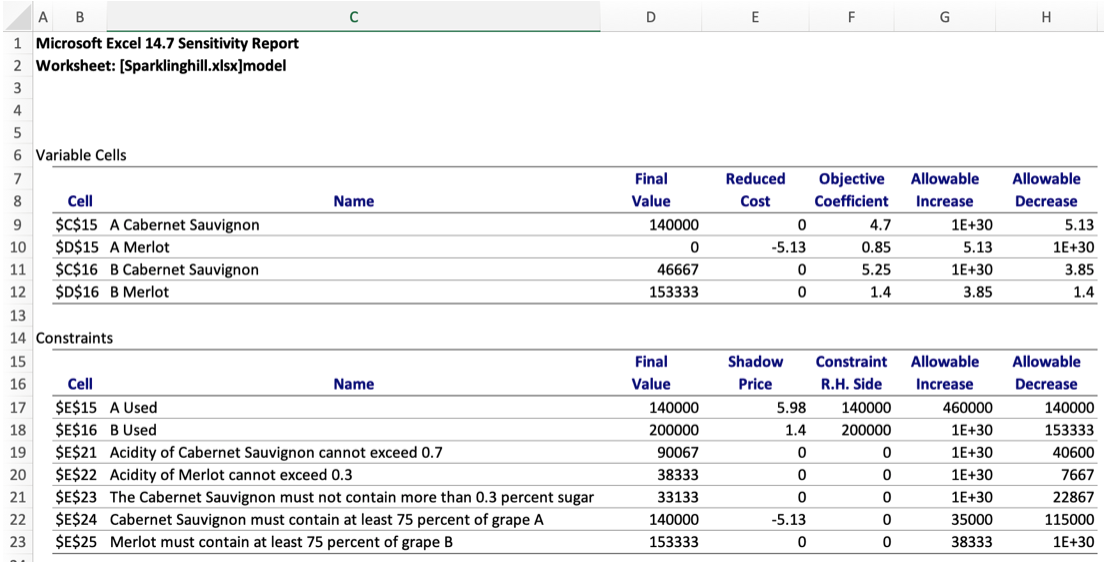
Task: Click allowable decrease 40600
Action: click(1073, 453)
